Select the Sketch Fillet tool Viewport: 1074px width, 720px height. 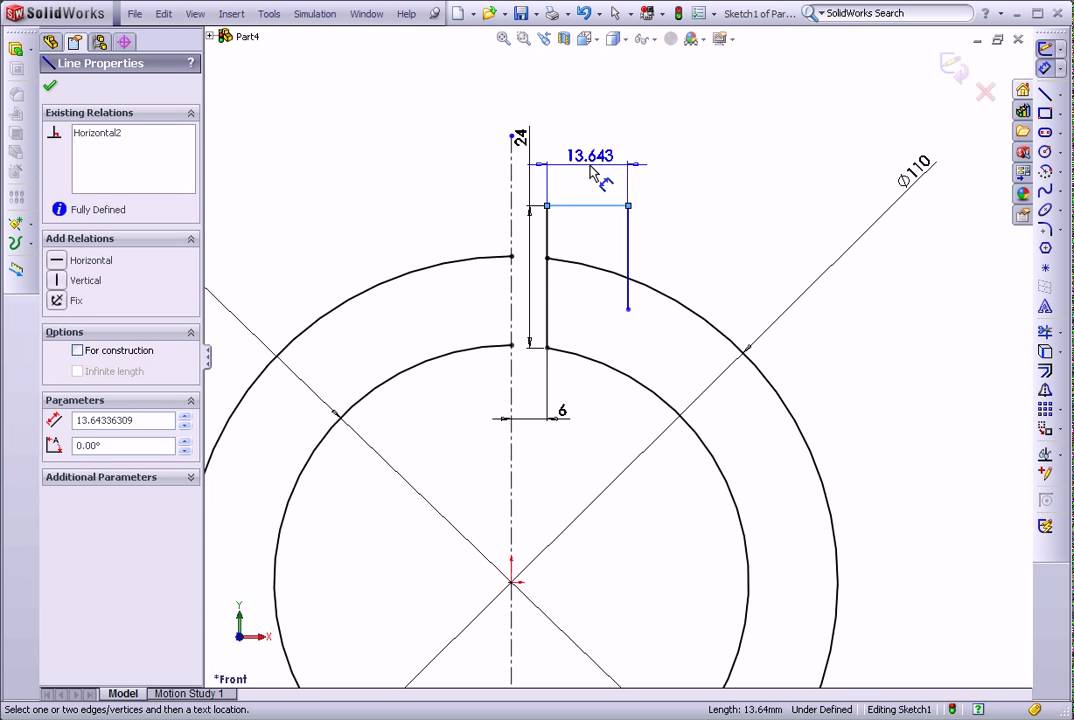pos(1045,229)
